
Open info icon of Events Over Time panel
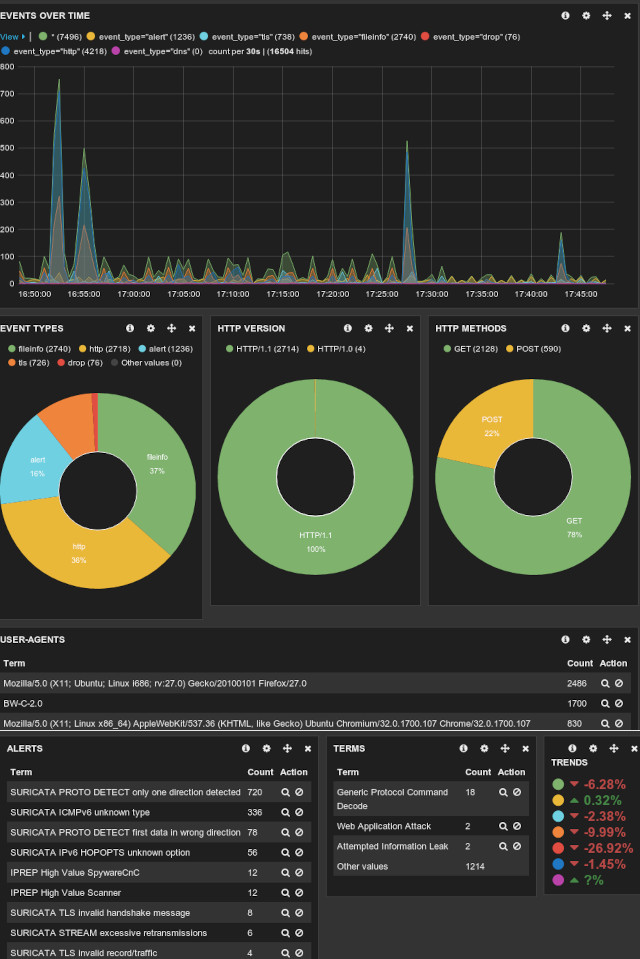point(566,16)
